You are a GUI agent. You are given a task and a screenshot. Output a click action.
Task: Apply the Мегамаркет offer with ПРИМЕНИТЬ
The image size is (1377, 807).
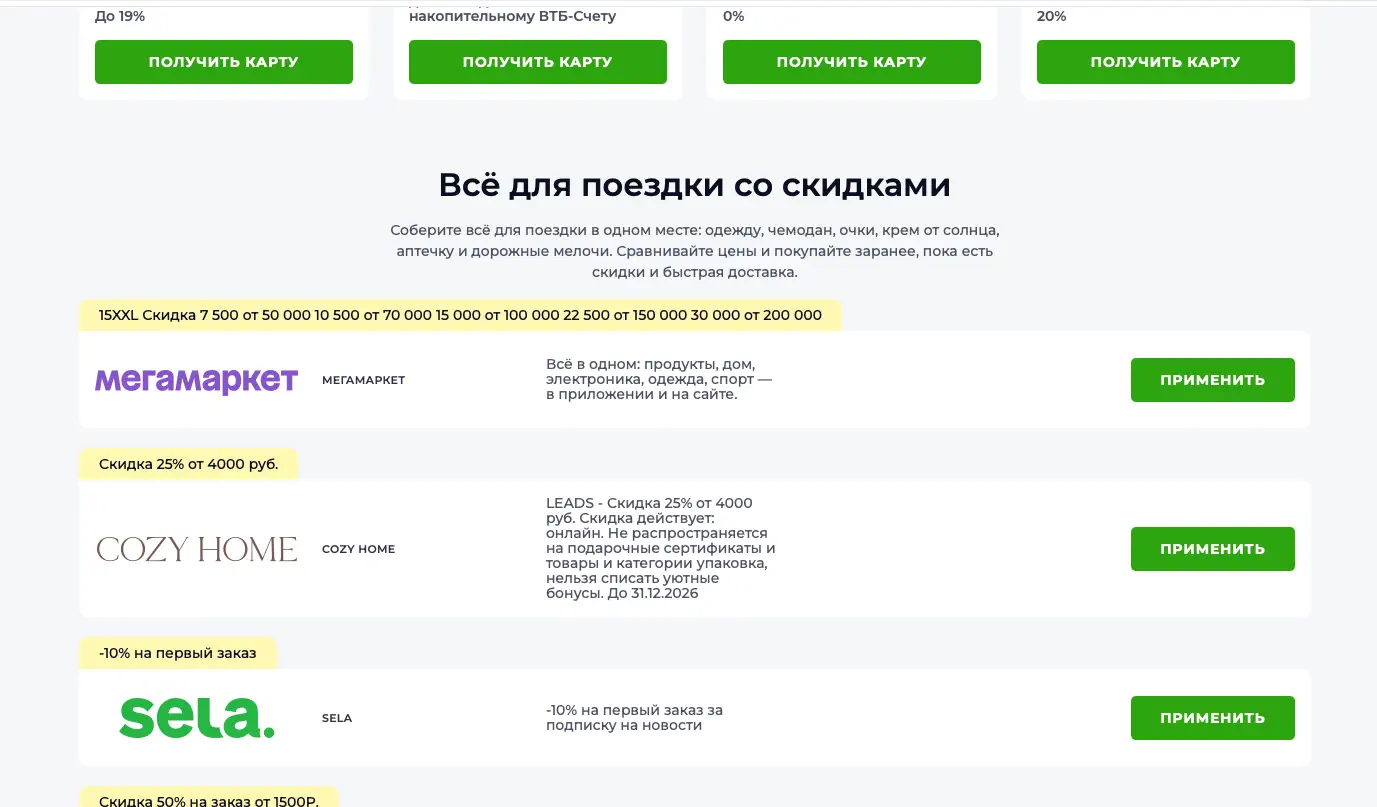1213,380
